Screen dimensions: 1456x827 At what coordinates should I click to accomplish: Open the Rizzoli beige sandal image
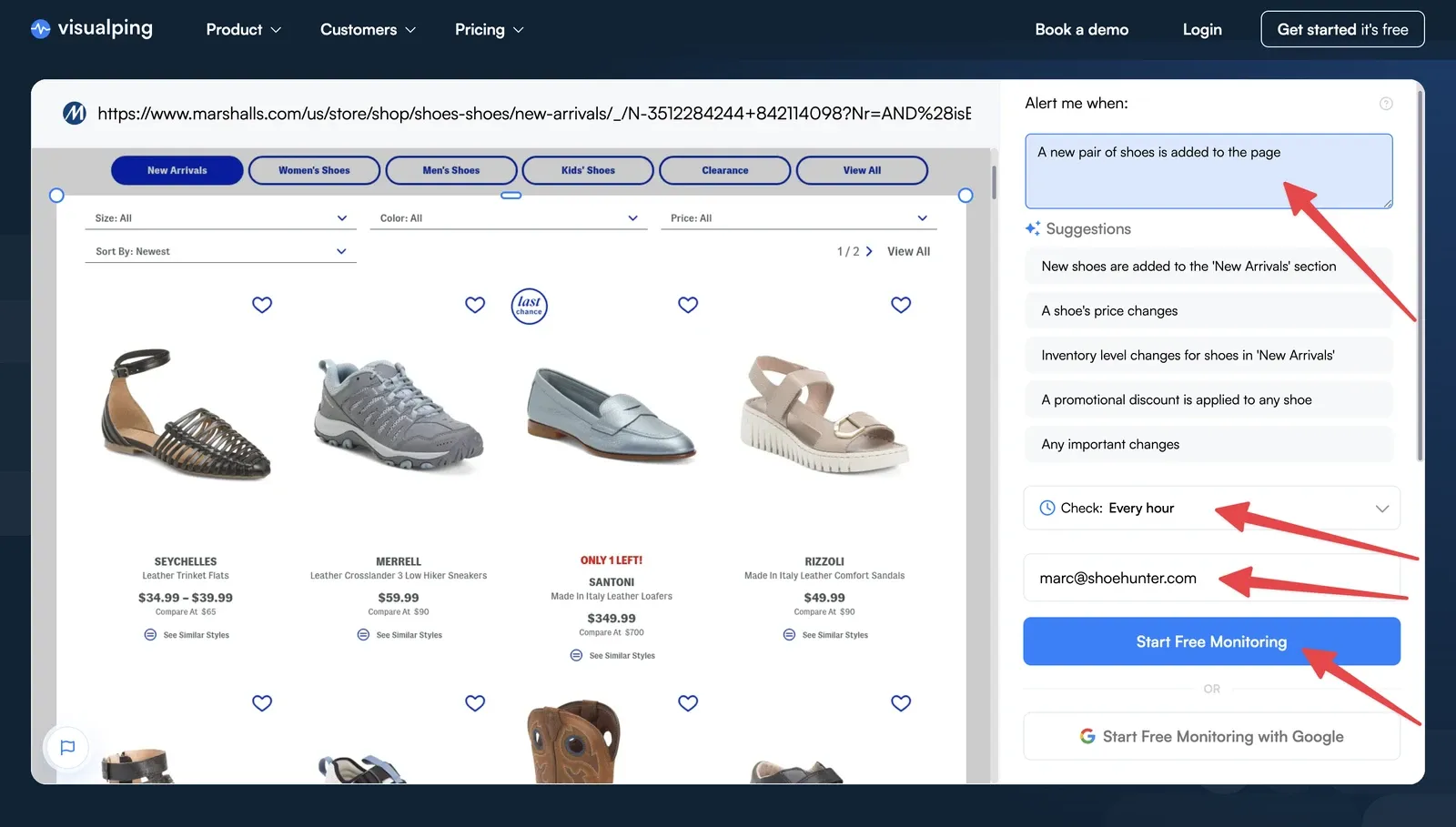(824, 415)
